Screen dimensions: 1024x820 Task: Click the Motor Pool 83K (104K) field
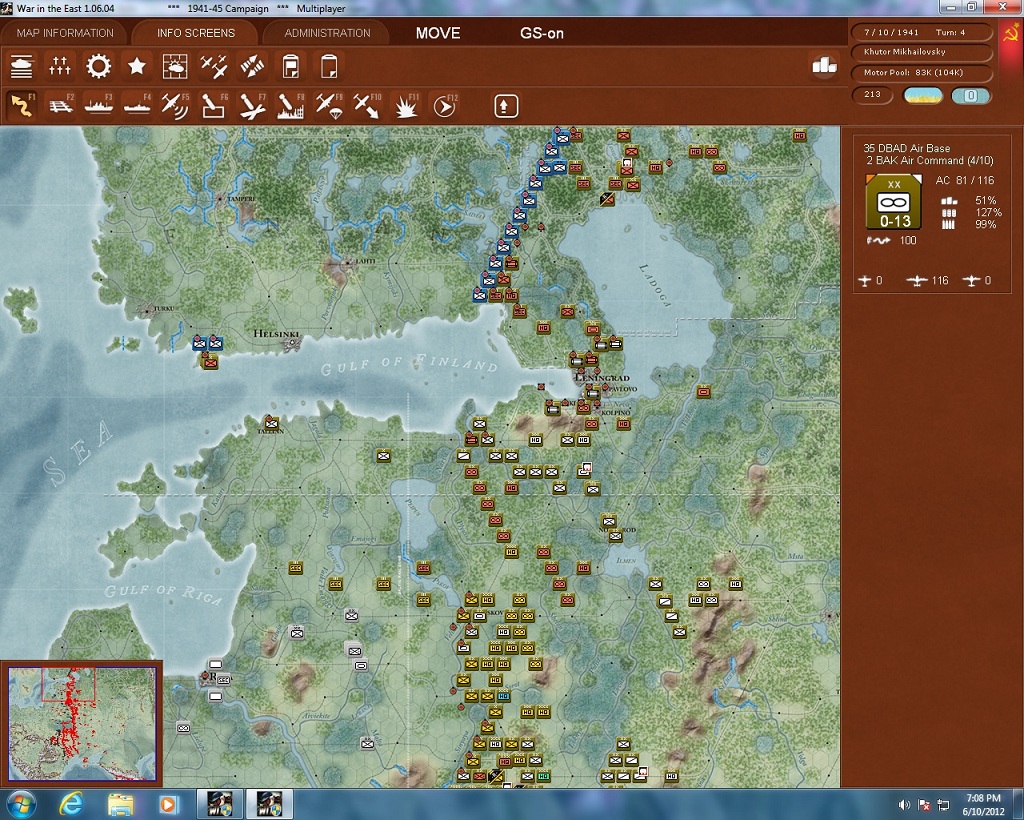click(921, 72)
